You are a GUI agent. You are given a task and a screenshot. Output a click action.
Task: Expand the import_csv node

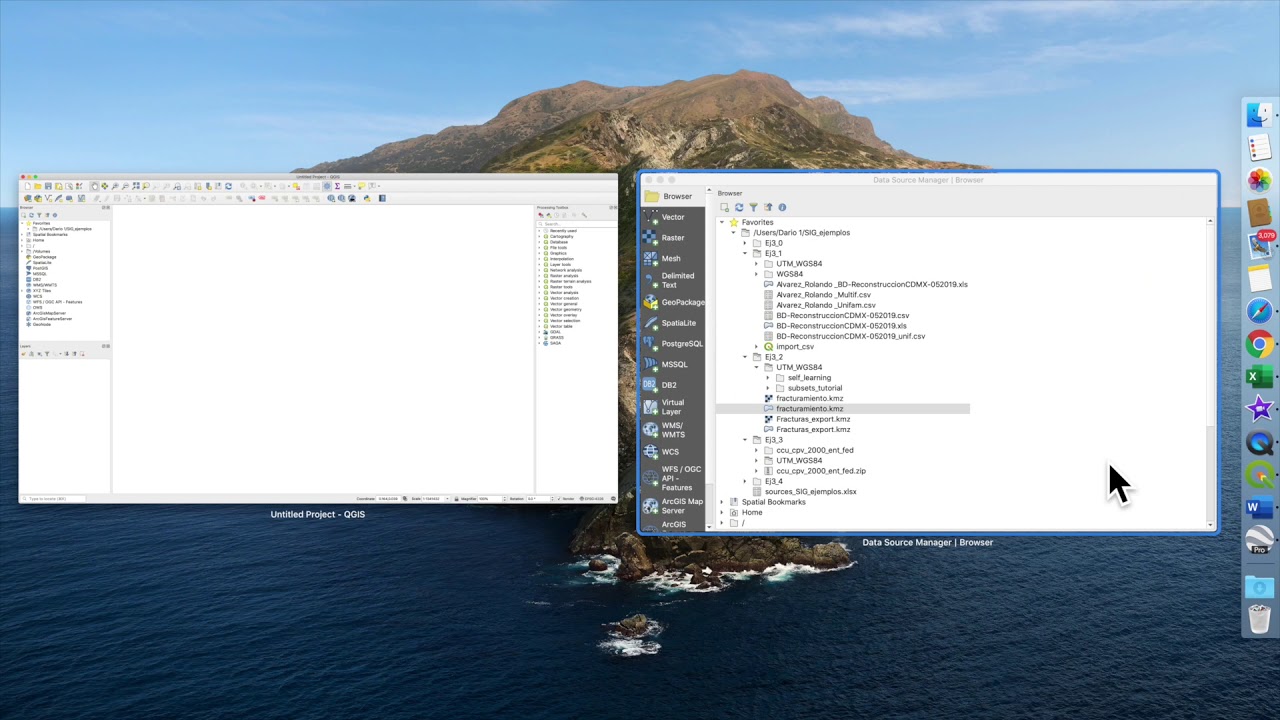756,346
